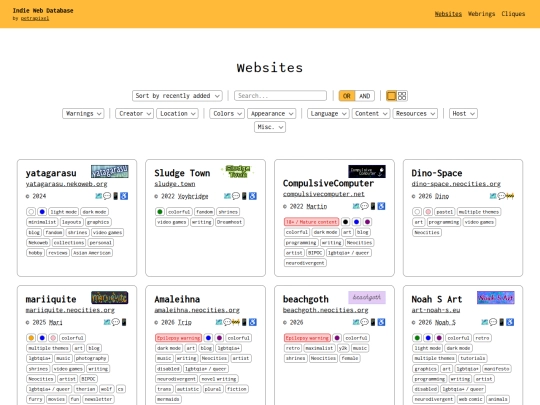This screenshot has height=405, width=540.
Task: Open the Webrings nav item
Action: pyautogui.click(x=481, y=14)
